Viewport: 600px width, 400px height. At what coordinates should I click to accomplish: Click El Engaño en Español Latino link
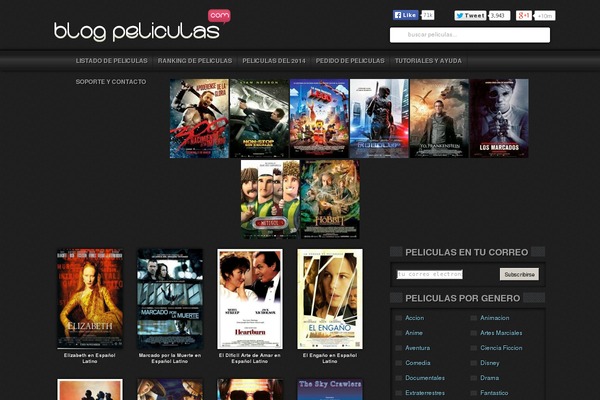coord(330,358)
